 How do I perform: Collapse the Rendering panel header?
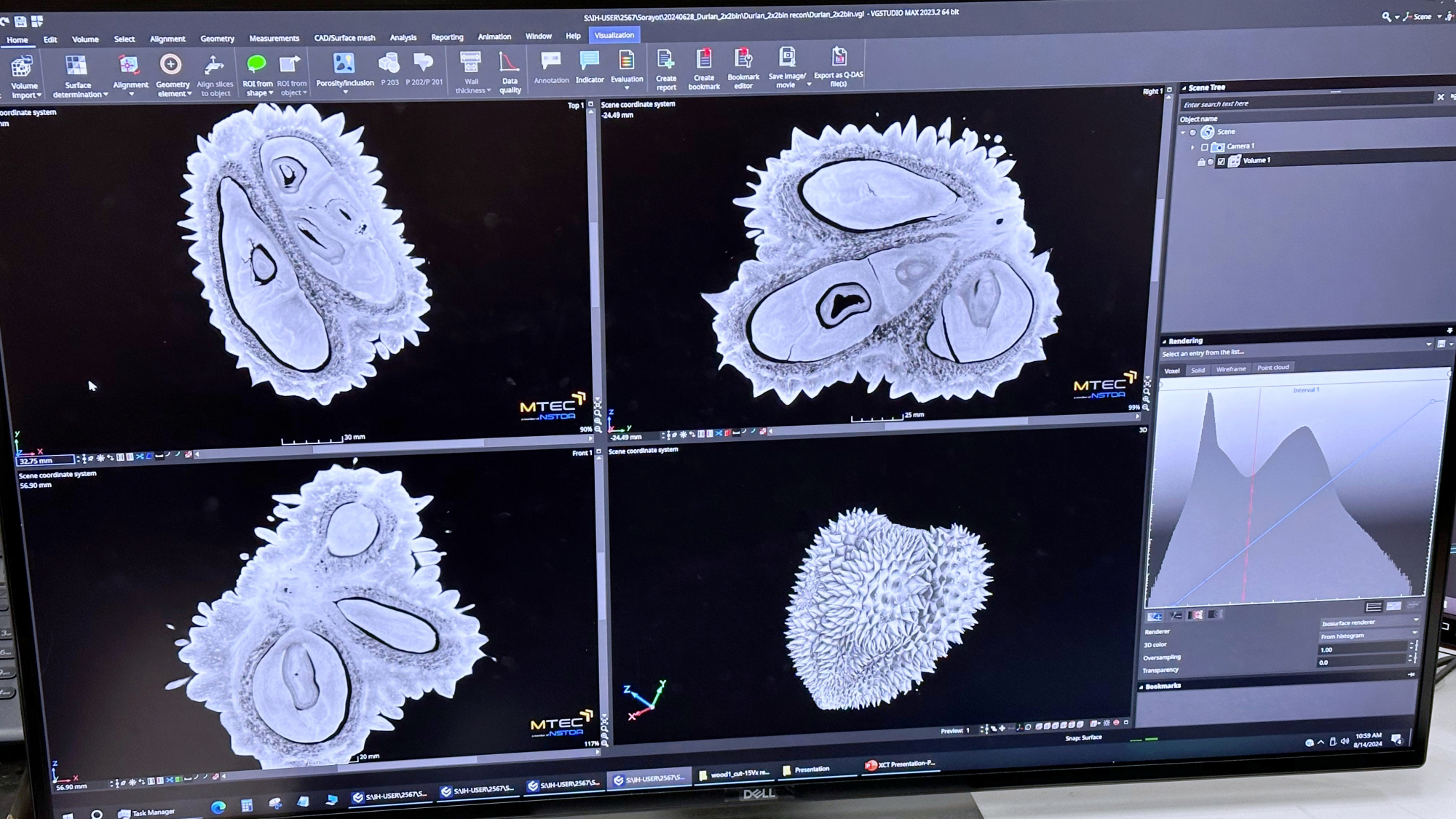tap(1165, 341)
